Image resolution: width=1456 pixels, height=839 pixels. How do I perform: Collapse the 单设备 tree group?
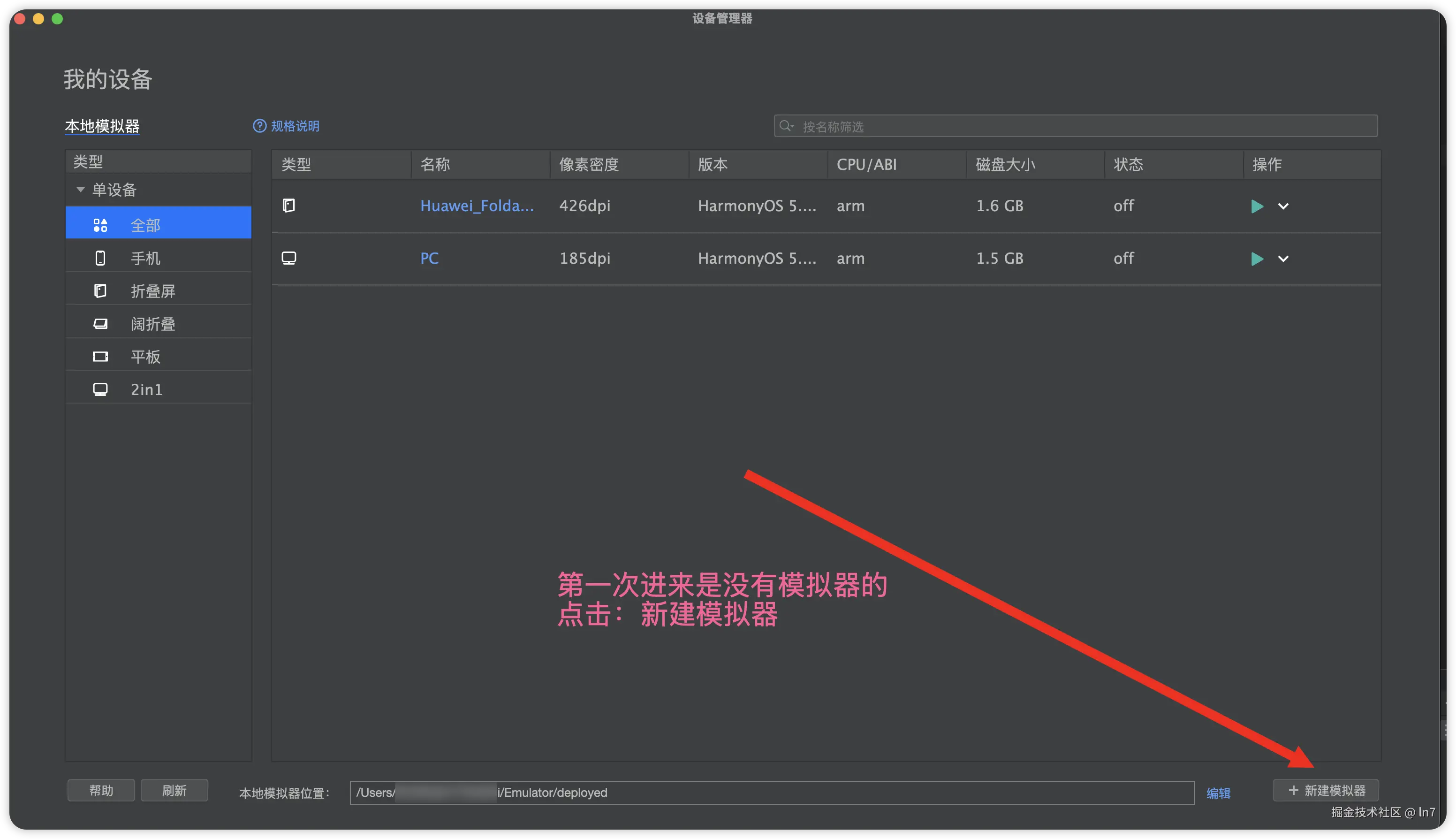(x=81, y=190)
